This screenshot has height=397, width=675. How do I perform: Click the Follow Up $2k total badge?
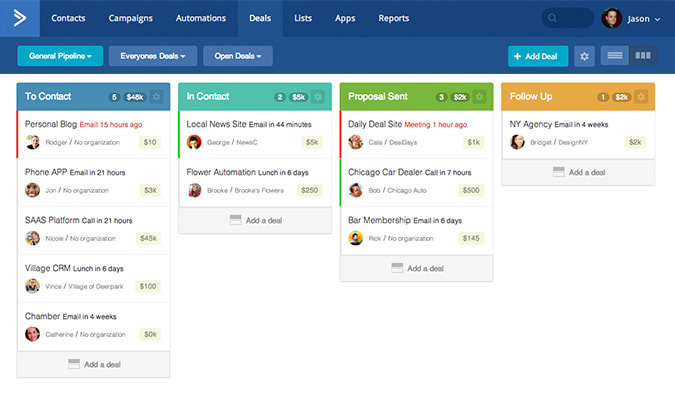click(x=621, y=97)
